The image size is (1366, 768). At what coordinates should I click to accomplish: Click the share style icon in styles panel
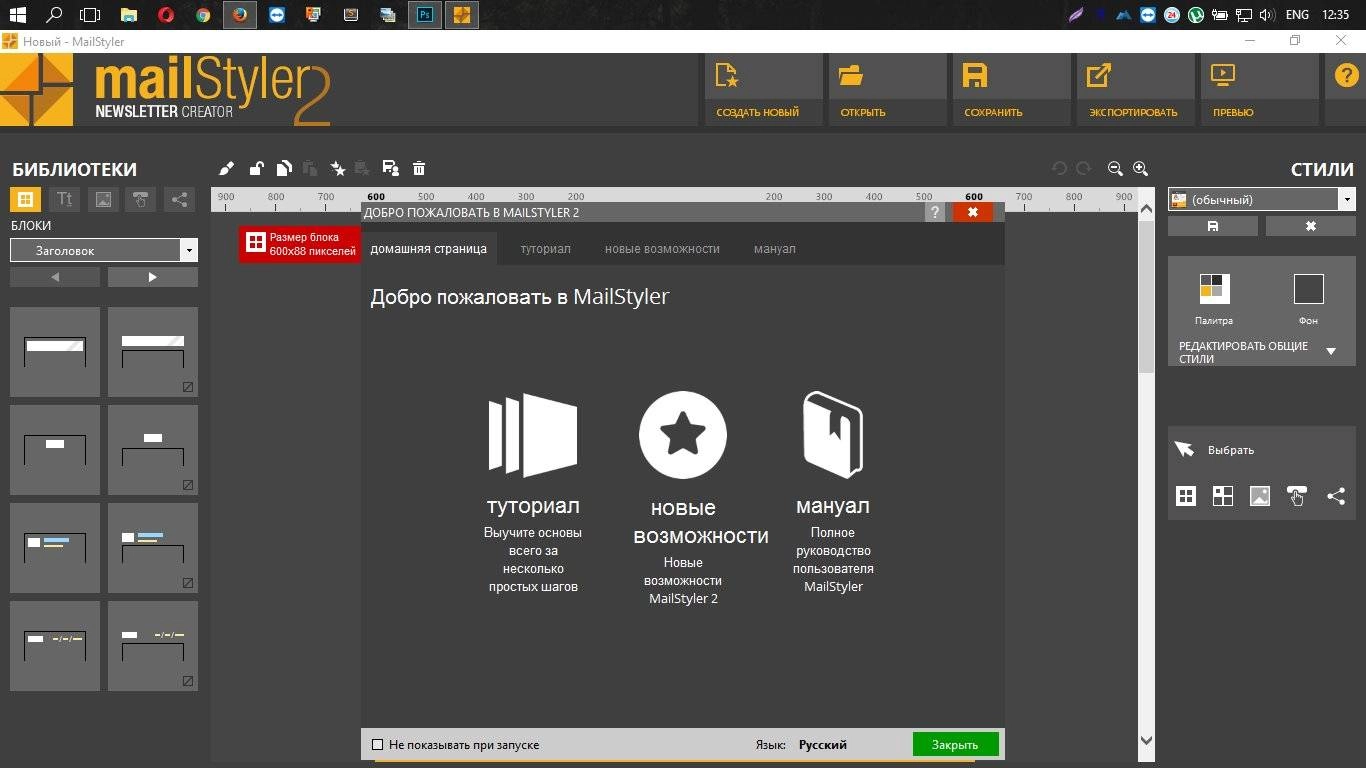click(x=1336, y=496)
